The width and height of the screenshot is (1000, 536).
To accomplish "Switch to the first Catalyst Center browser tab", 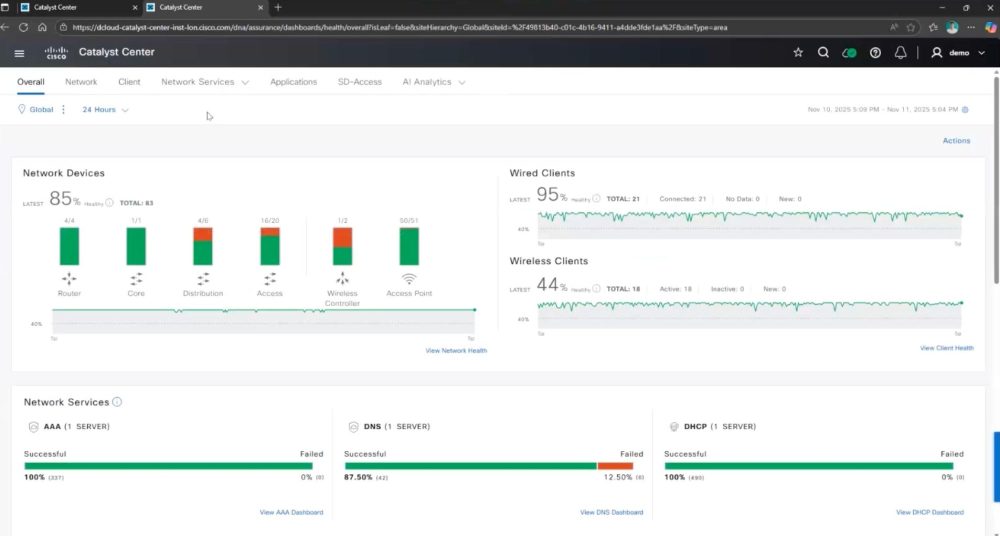I will coord(79,8).
